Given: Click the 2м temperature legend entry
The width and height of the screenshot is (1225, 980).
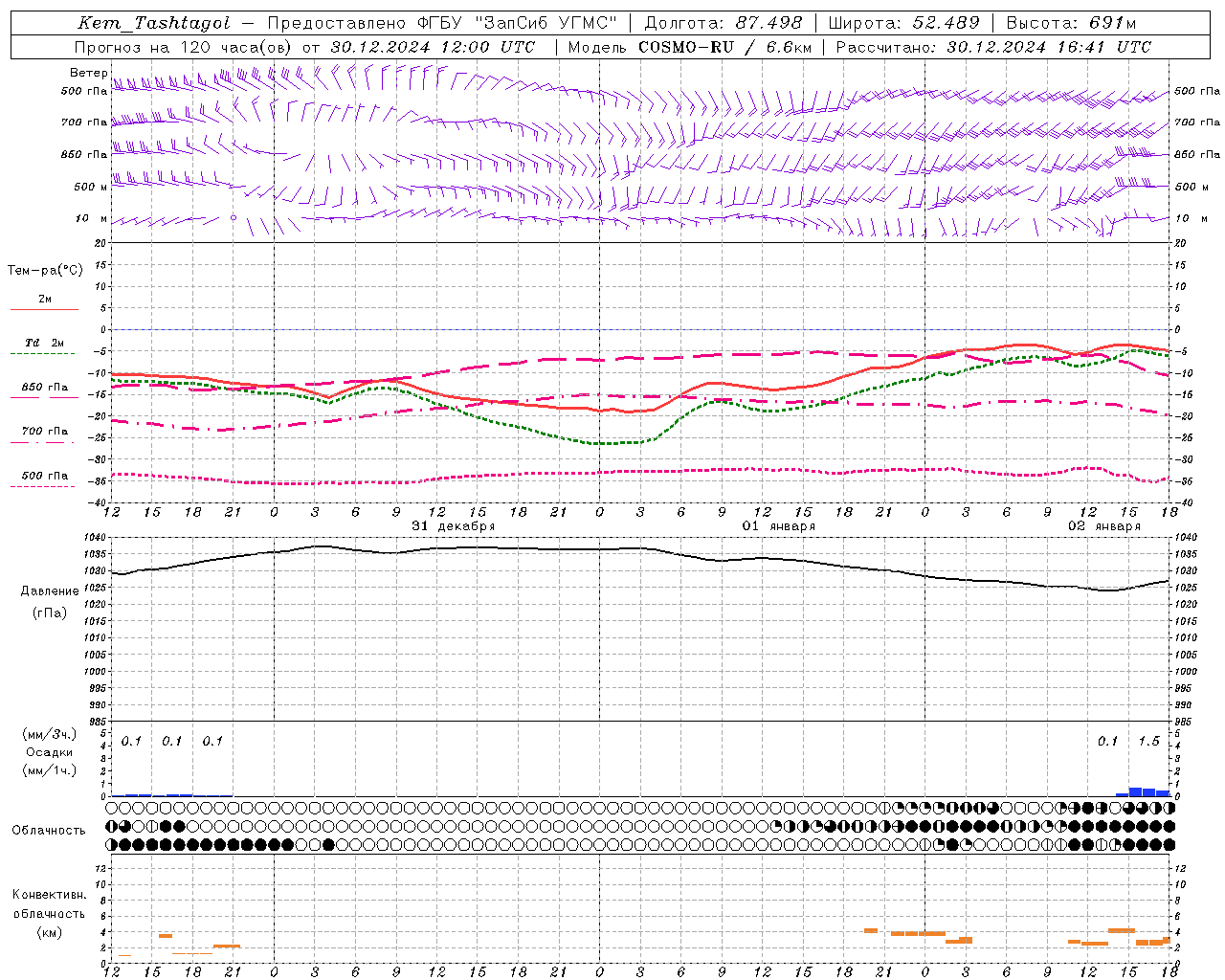Looking at the screenshot, I should pos(45,300).
